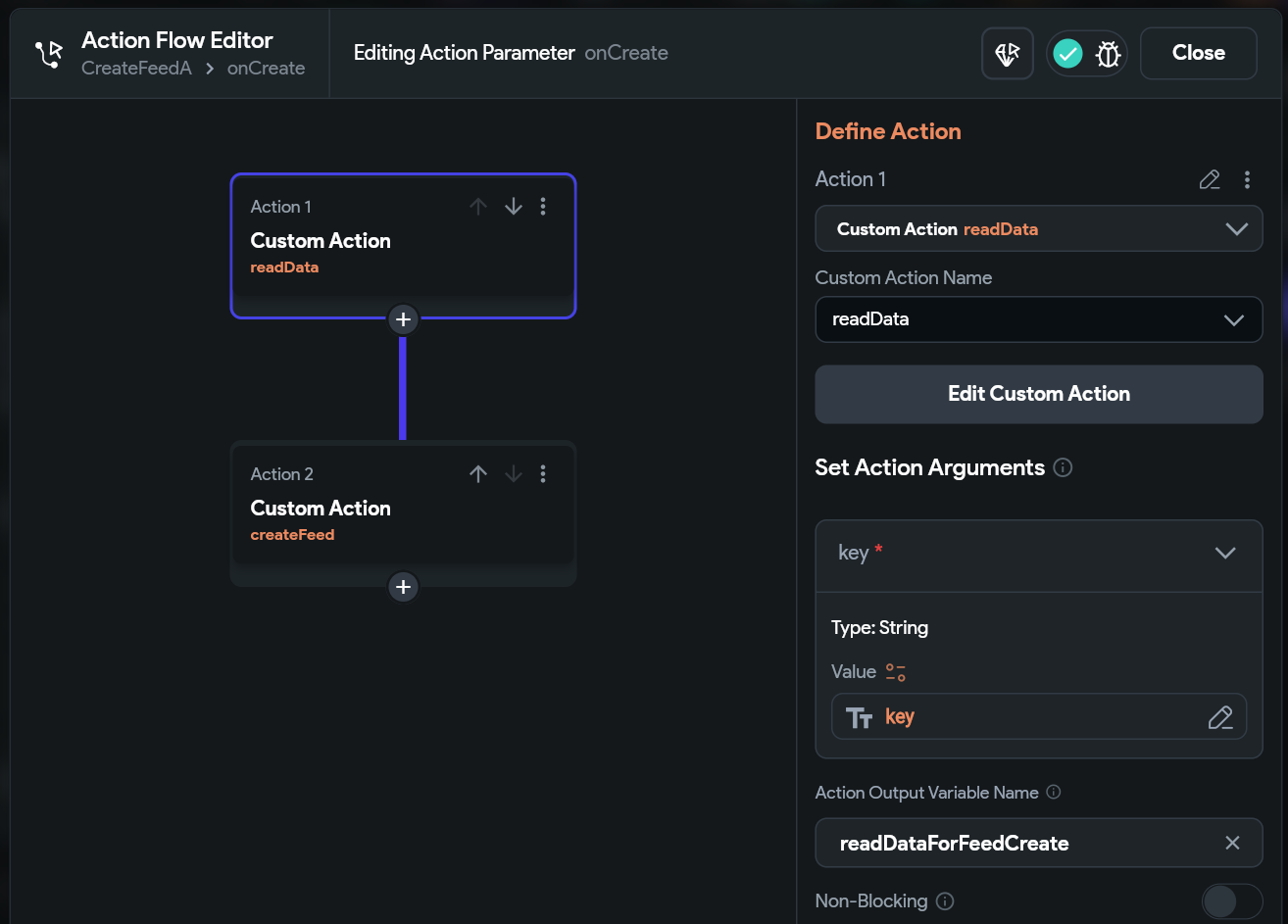Move Action 1 up arrow
Screen dimensions: 1288x924
tap(478, 207)
